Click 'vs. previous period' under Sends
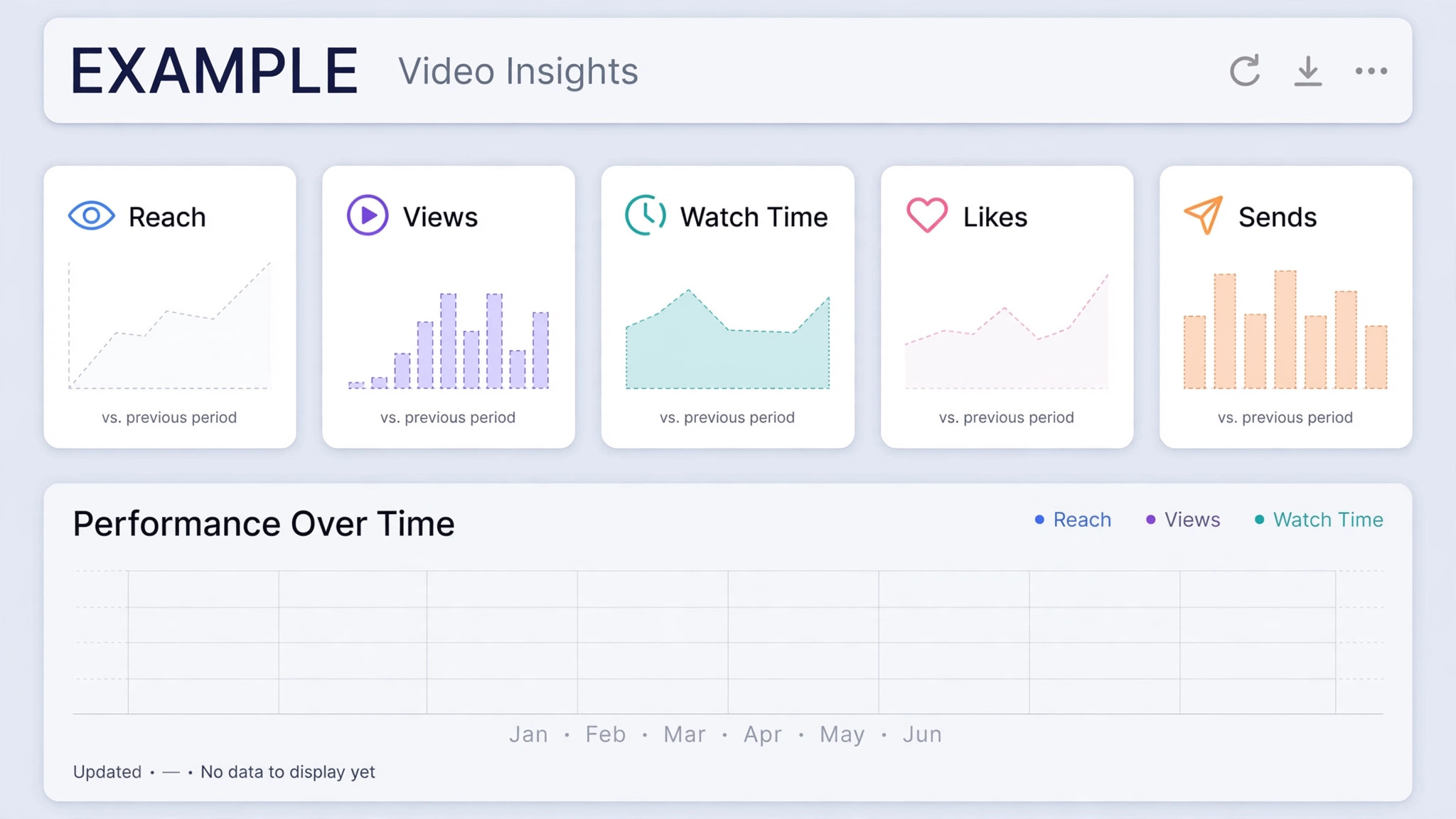 (x=1285, y=417)
